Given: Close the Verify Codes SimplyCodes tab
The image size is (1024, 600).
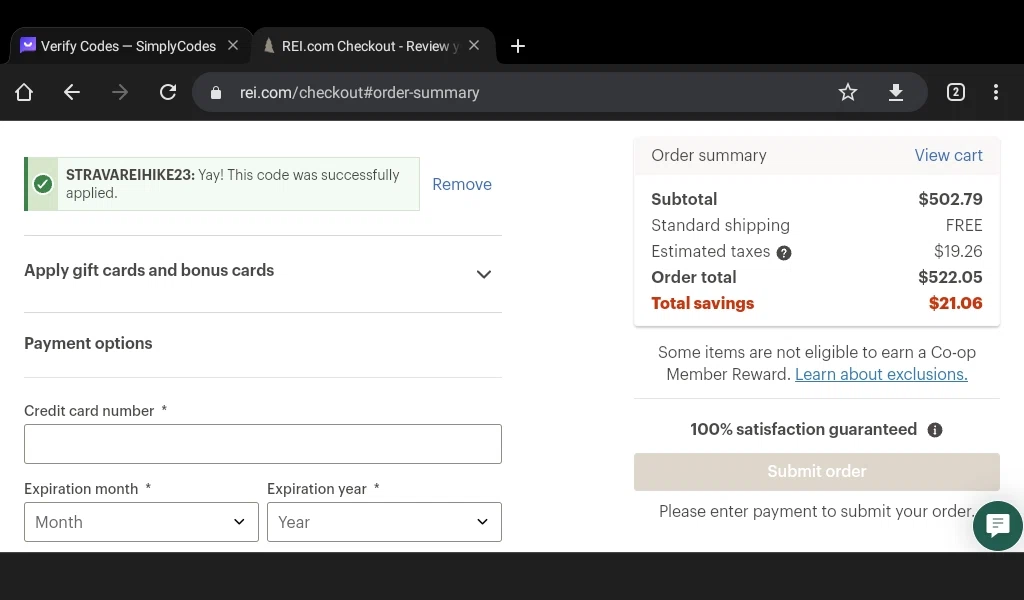Looking at the screenshot, I should click(x=233, y=45).
